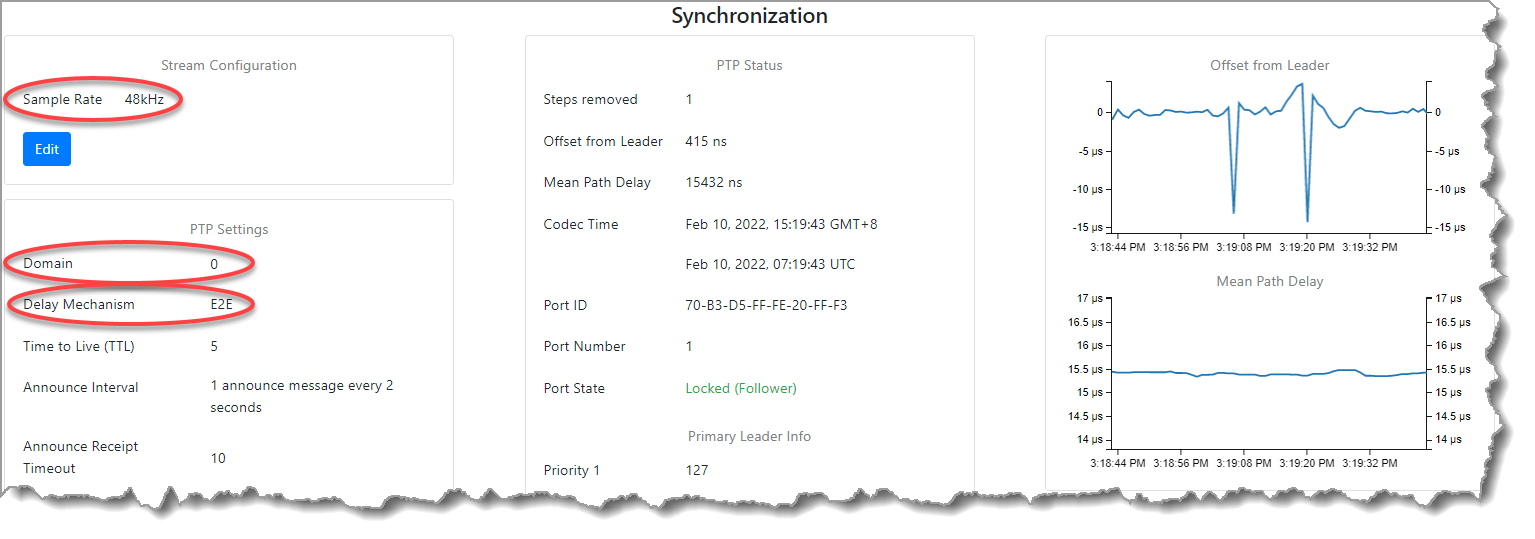
Task: Click the 15432 ns Mean Path Delay value
Action: [x=714, y=182]
